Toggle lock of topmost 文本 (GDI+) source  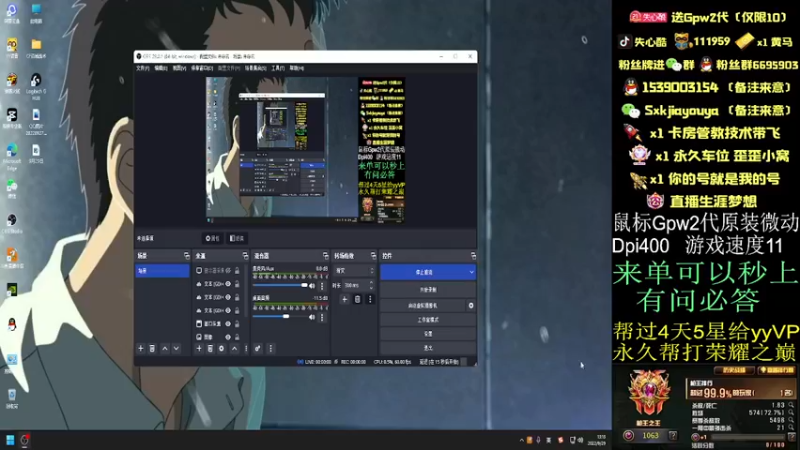pyautogui.click(x=237, y=284)
